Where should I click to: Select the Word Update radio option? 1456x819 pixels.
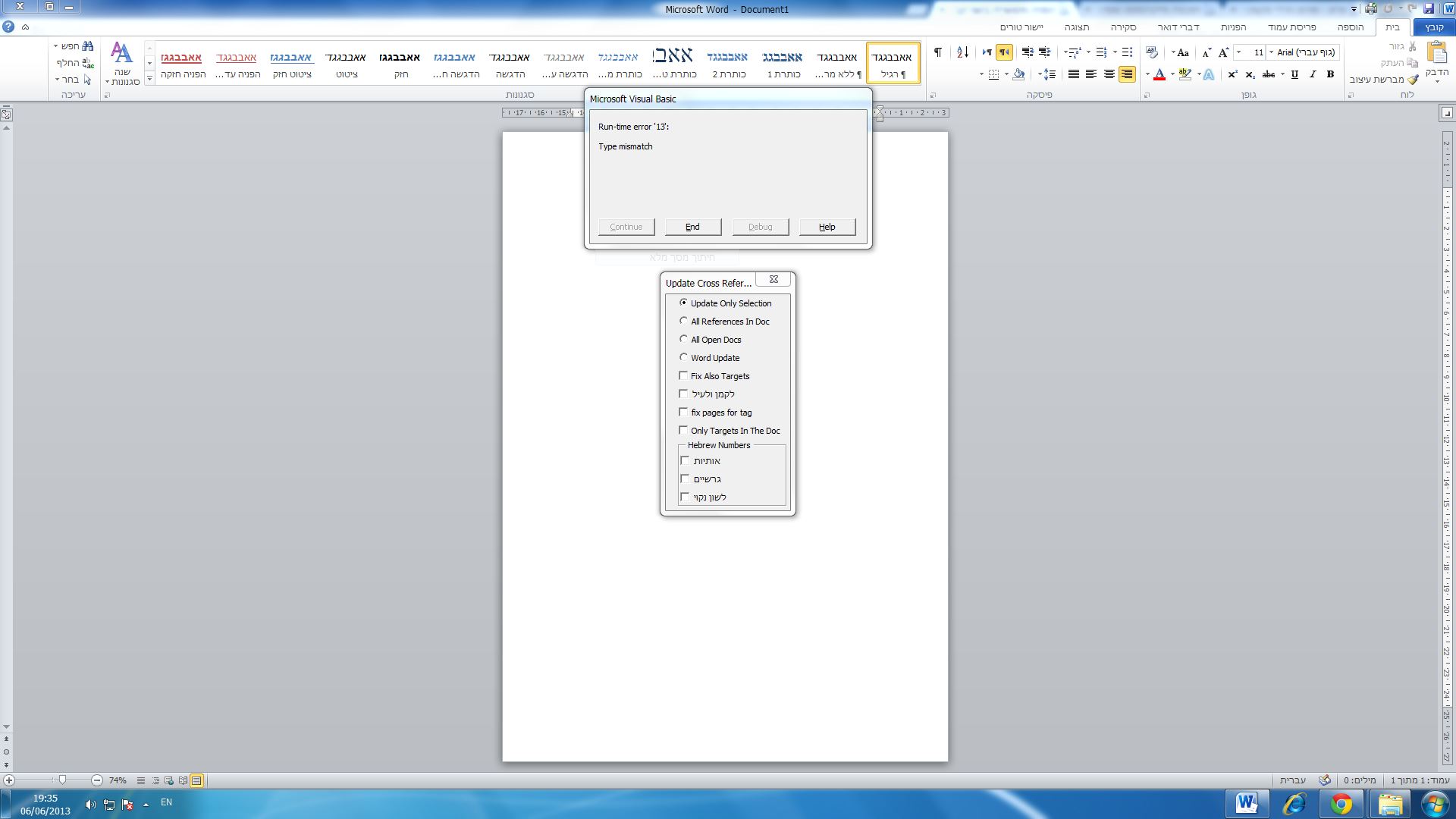[683, 357]
